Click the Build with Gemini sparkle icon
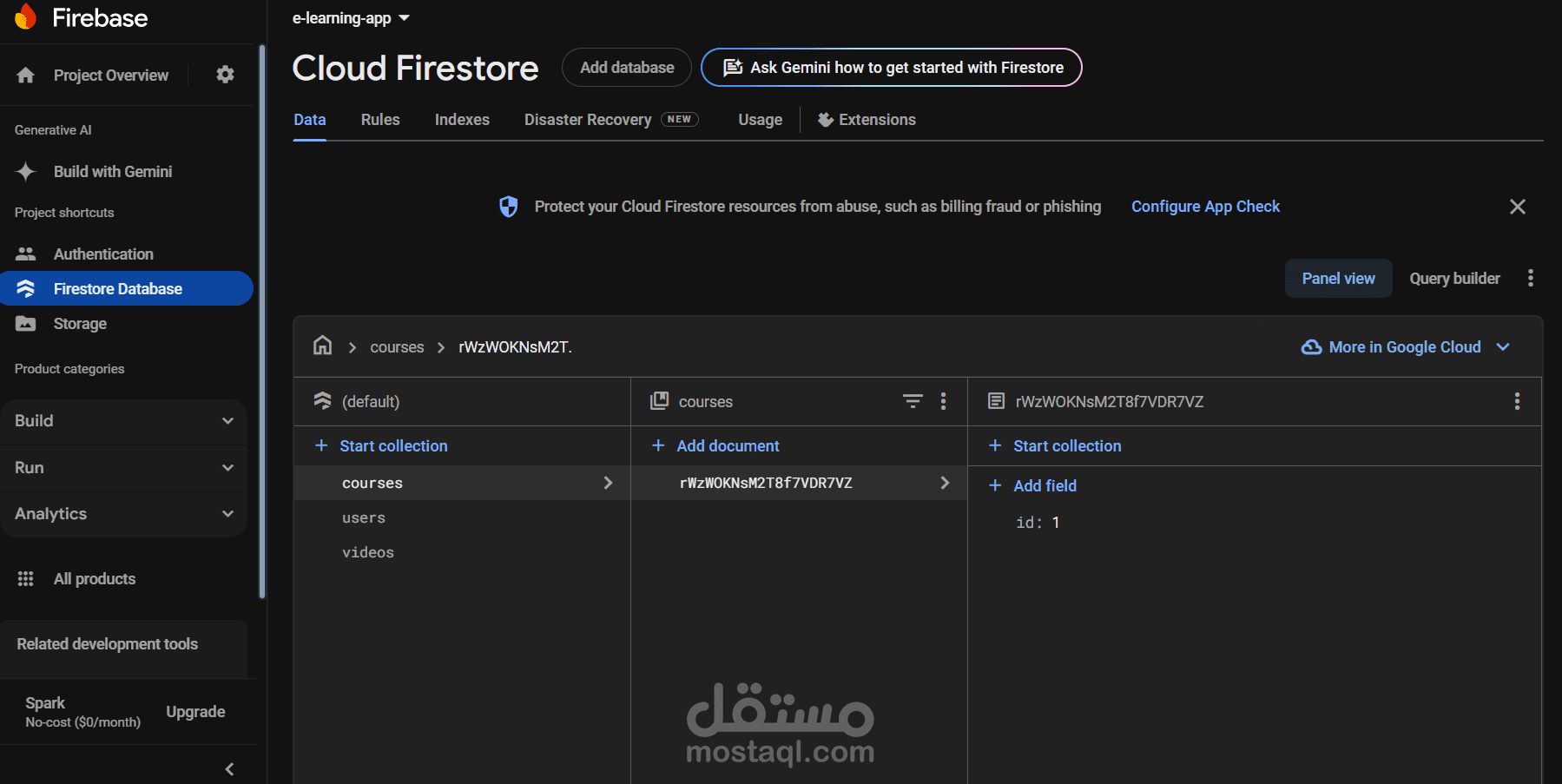Screen dimensions: 1562x784 pos(26,172)
